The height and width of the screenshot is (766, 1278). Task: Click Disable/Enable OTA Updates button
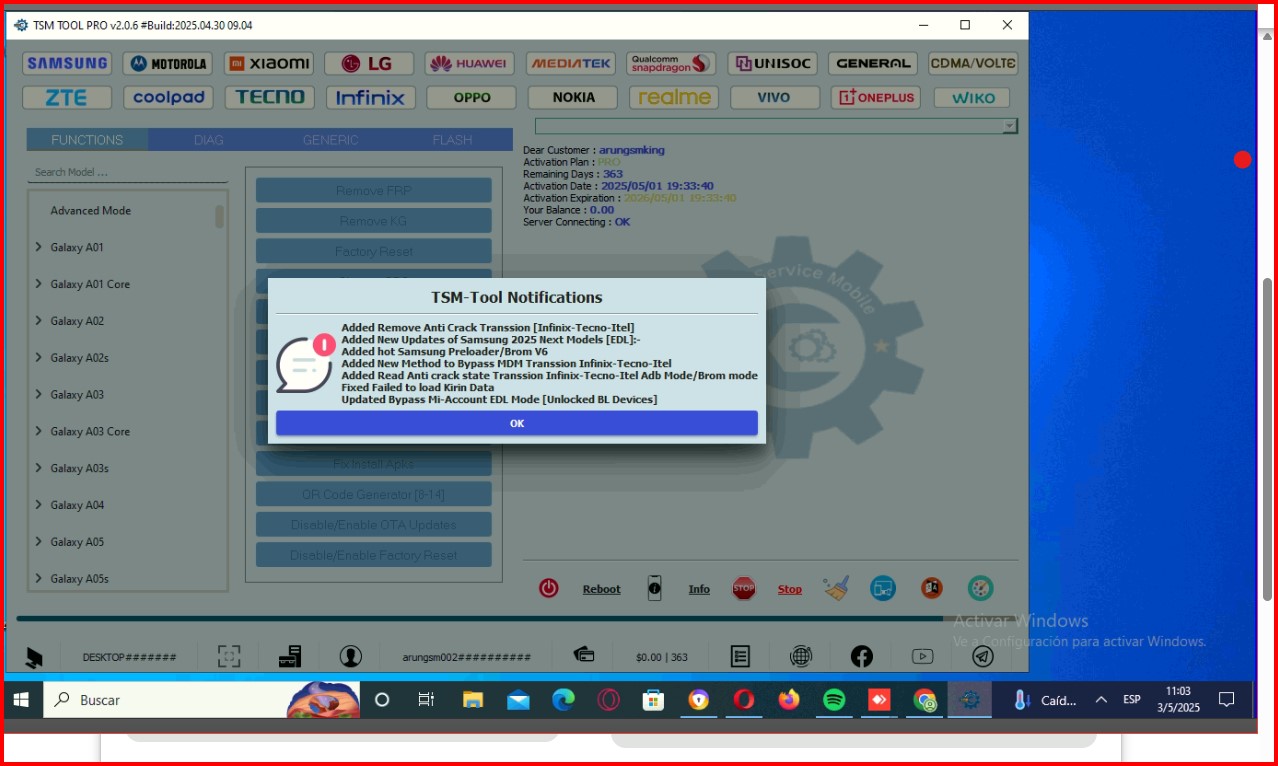point(373,524)
